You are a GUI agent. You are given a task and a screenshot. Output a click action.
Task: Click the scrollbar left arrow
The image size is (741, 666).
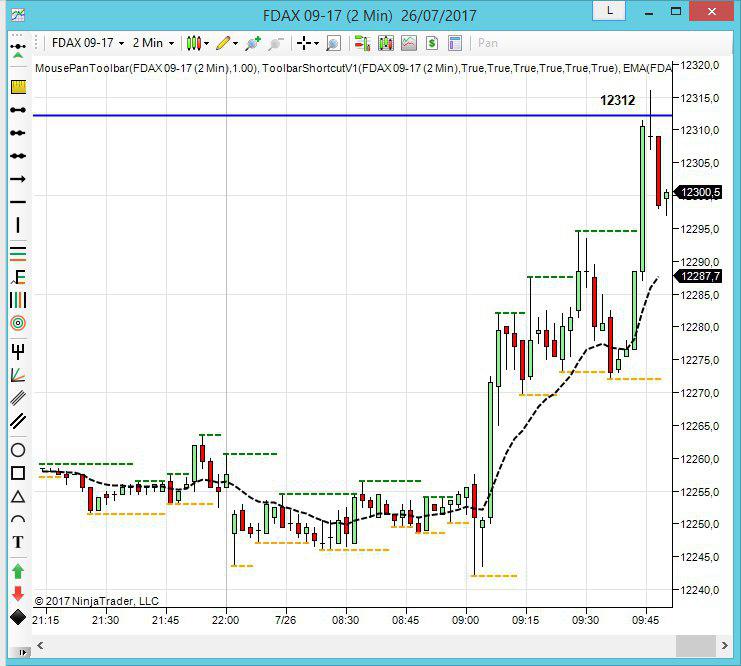[x=40, y=645]
